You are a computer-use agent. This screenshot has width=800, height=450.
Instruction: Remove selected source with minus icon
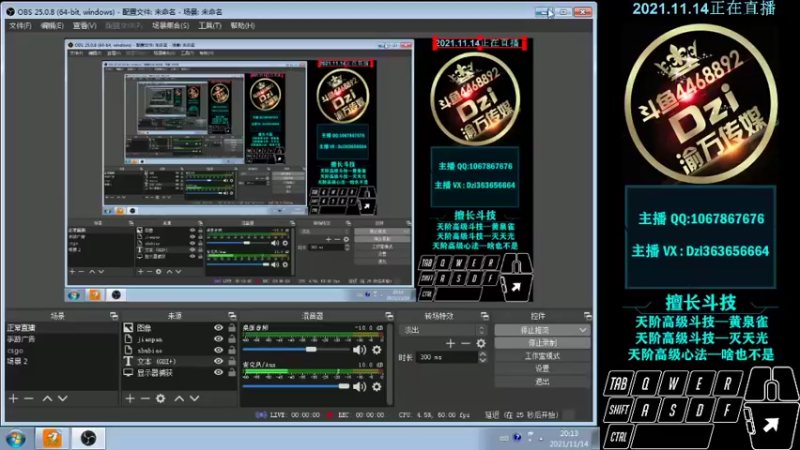[145, 398]
